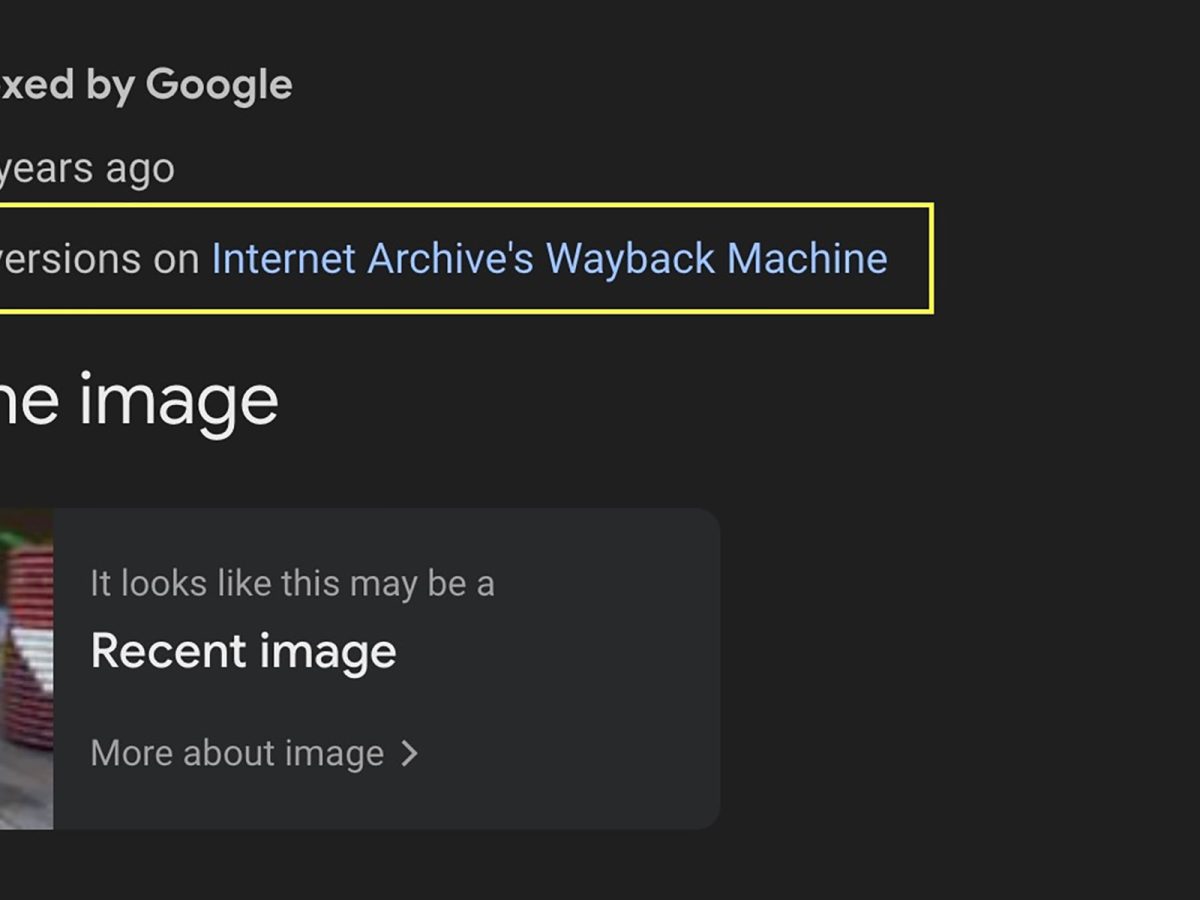Image resolution: width=1200 pixels, height=900 pixels.
Task: Click the word "Machine" in the link
Action: point(807,259)
